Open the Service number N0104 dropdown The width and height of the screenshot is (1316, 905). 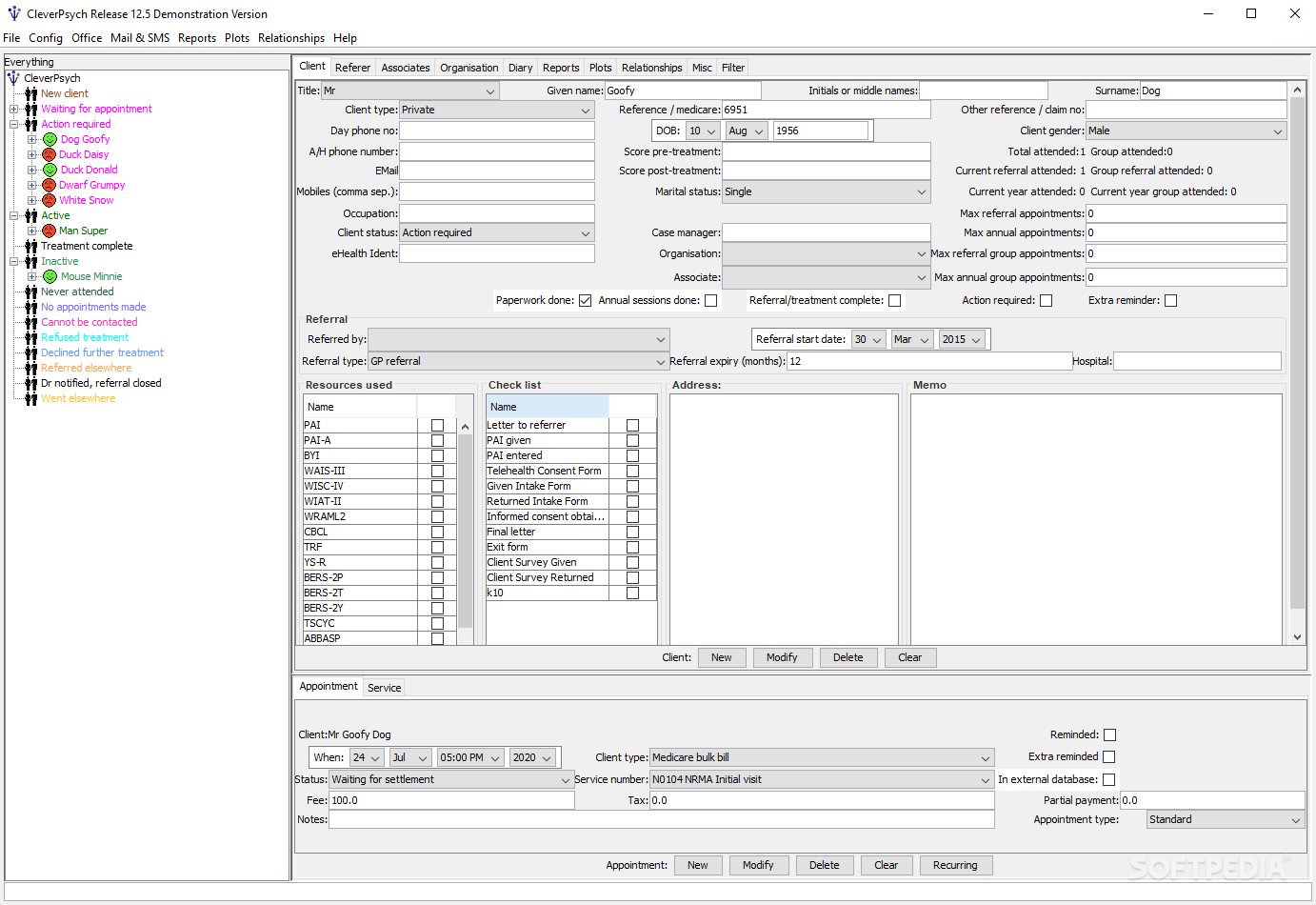[x=822, y=779]
